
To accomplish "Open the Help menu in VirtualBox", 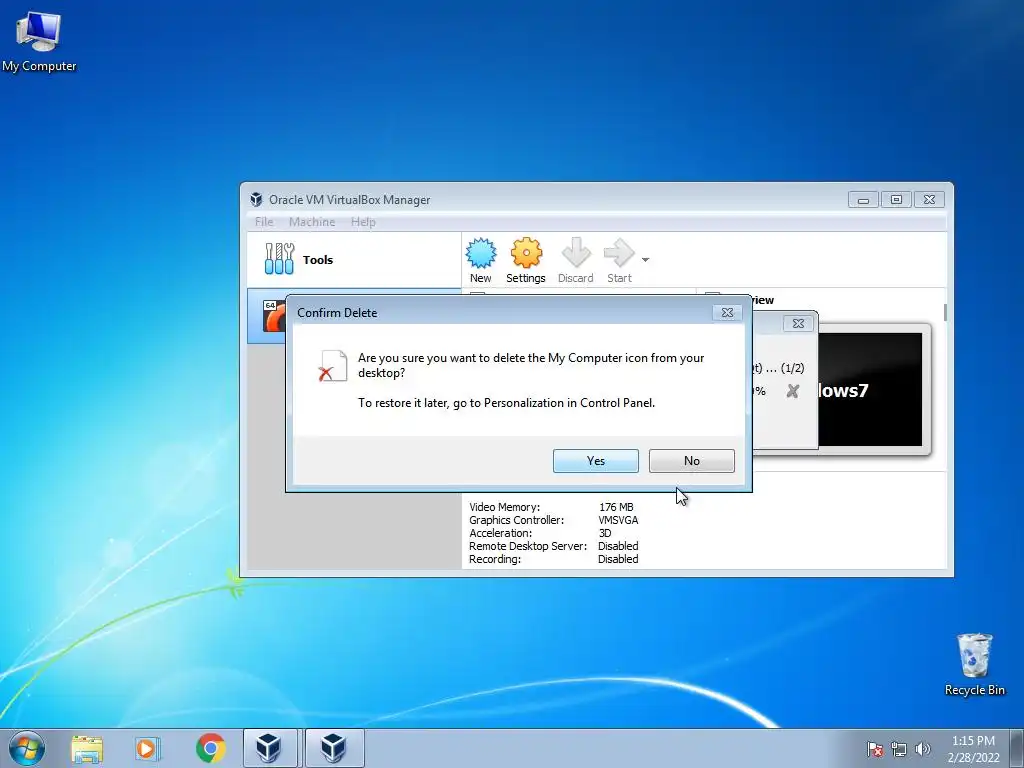I will [x=363, y=222].
